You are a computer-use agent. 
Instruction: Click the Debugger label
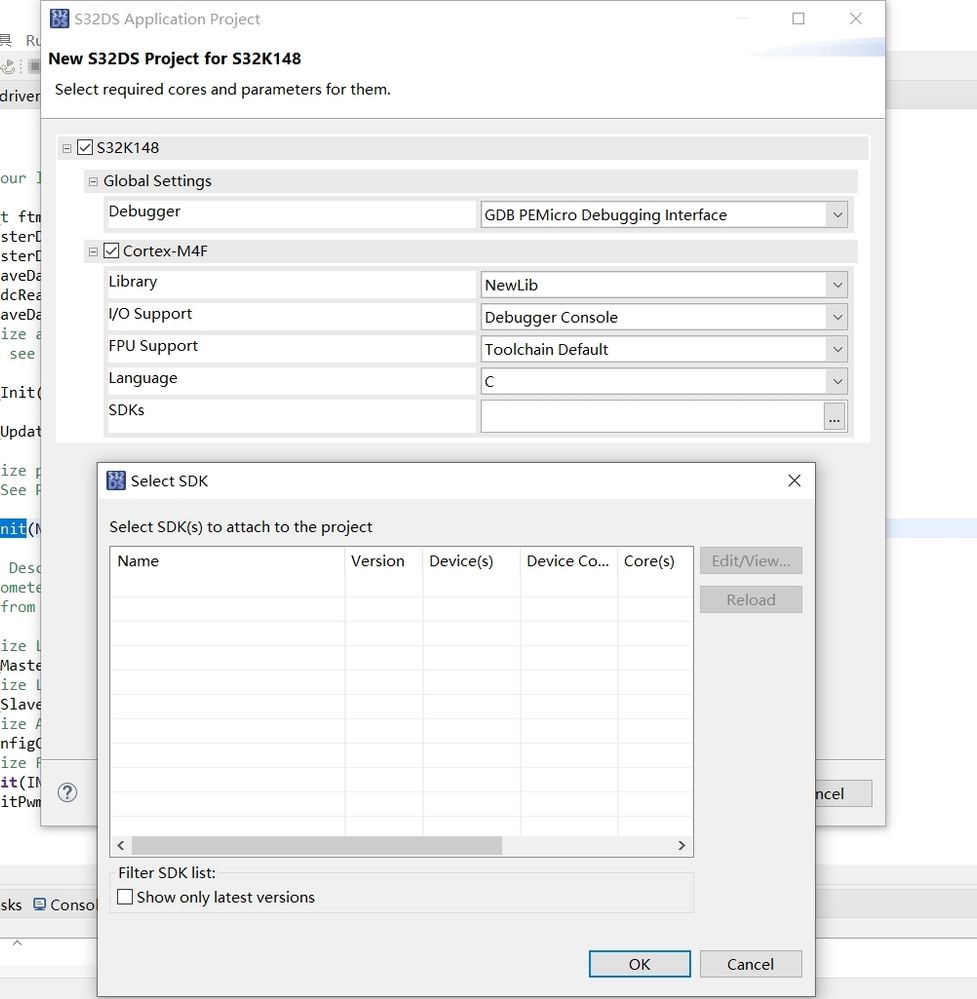[145, 211]
